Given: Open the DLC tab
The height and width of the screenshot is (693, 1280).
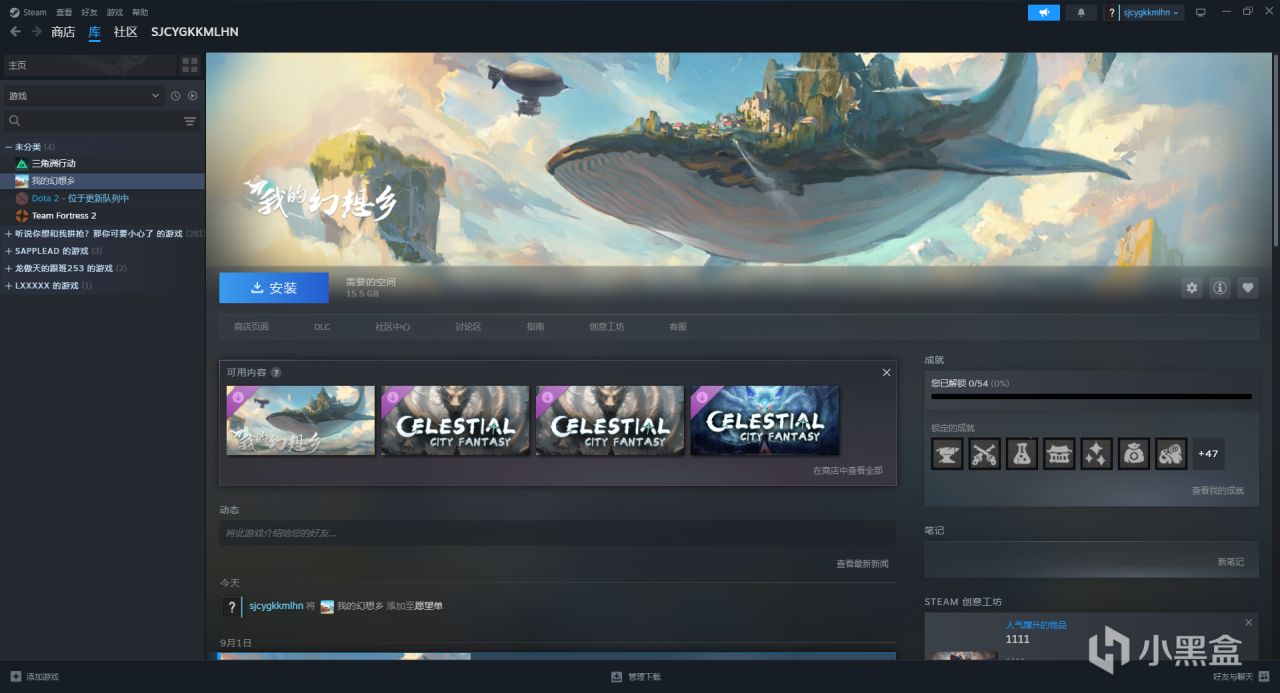Looking at the screenshot, I should [322, 327].
